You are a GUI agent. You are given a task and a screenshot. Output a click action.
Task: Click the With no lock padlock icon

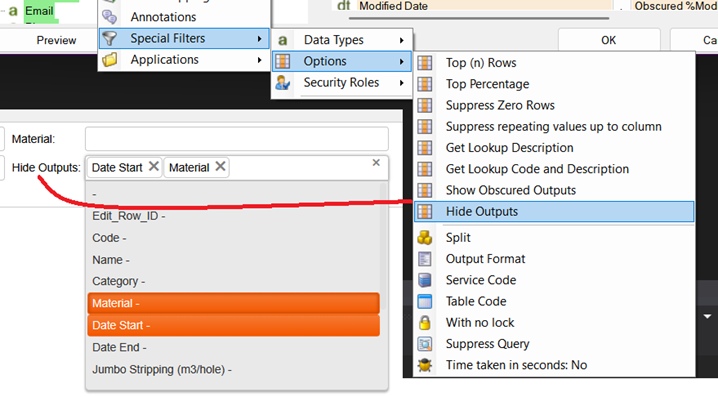[424, 323]
